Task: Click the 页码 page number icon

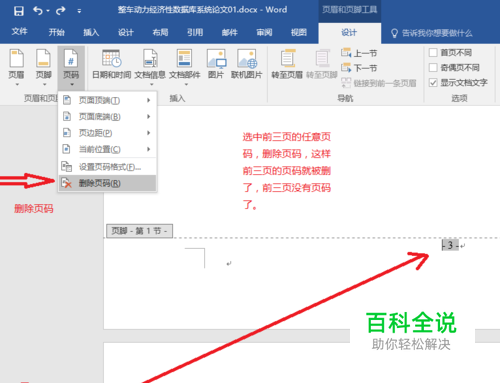Action: (x=71, y=58)
